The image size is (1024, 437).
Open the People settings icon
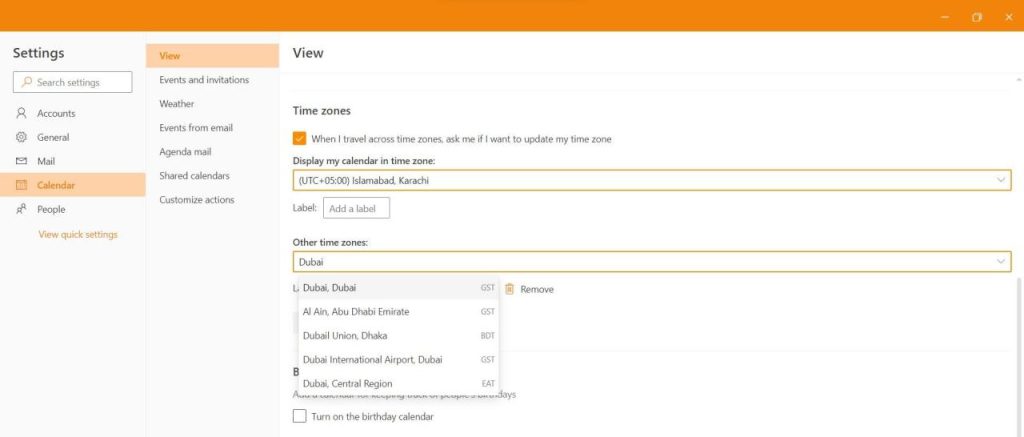tap(21, 209)
